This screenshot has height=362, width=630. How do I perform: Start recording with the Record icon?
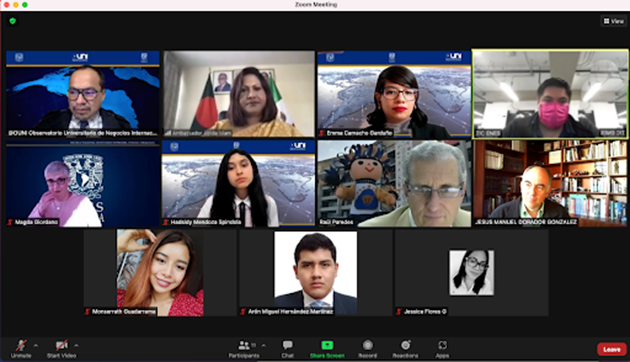[x=368, y=345]
